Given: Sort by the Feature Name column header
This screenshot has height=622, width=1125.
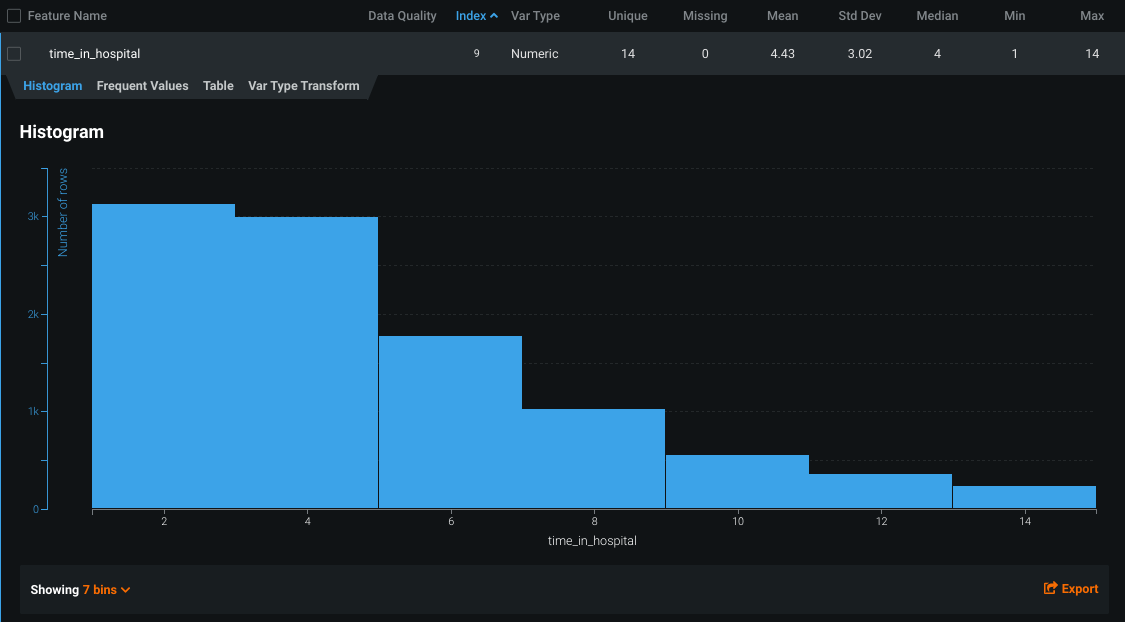Looking at the screenshot, I should [67, 16].
